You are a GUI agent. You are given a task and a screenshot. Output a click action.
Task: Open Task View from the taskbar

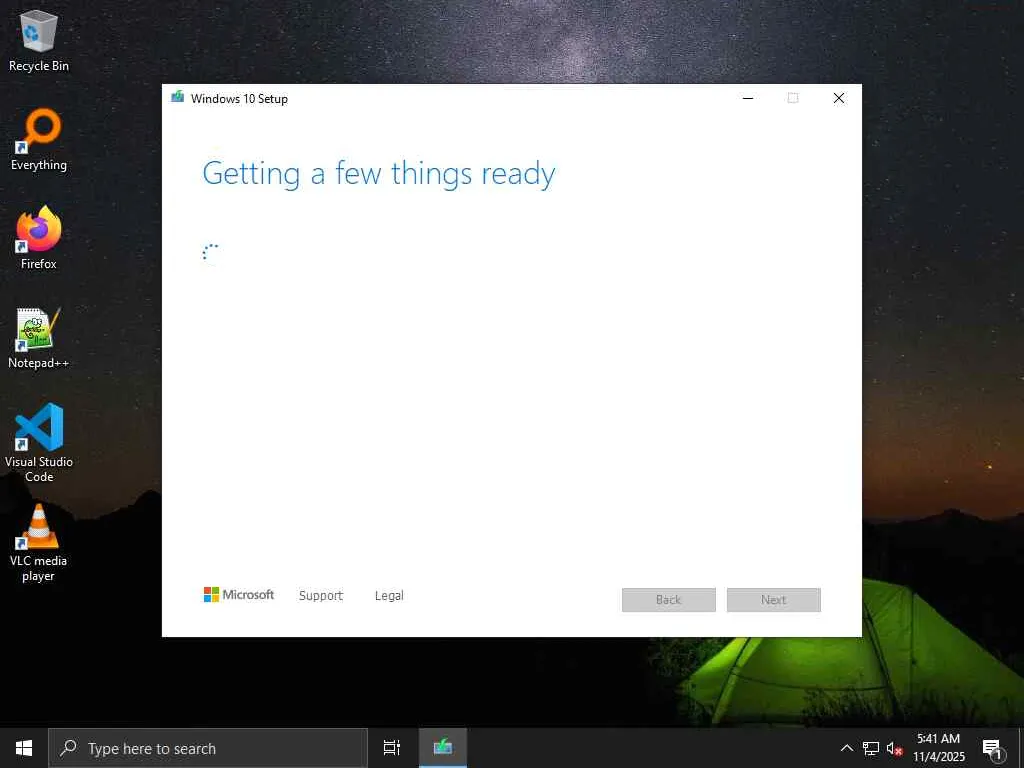392,748
